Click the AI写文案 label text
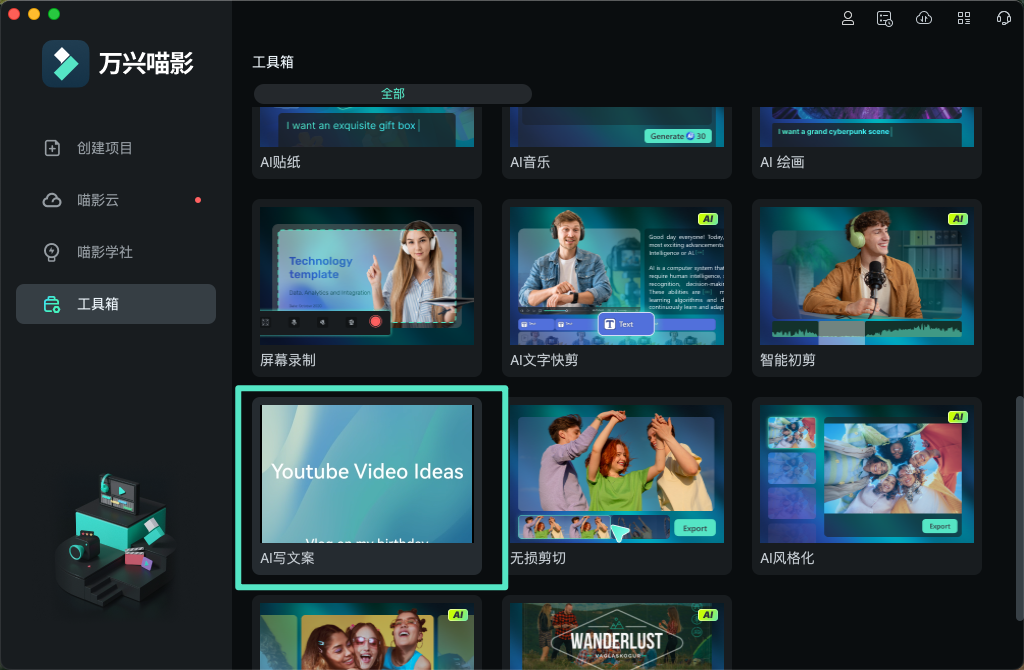 pos(287,558)
